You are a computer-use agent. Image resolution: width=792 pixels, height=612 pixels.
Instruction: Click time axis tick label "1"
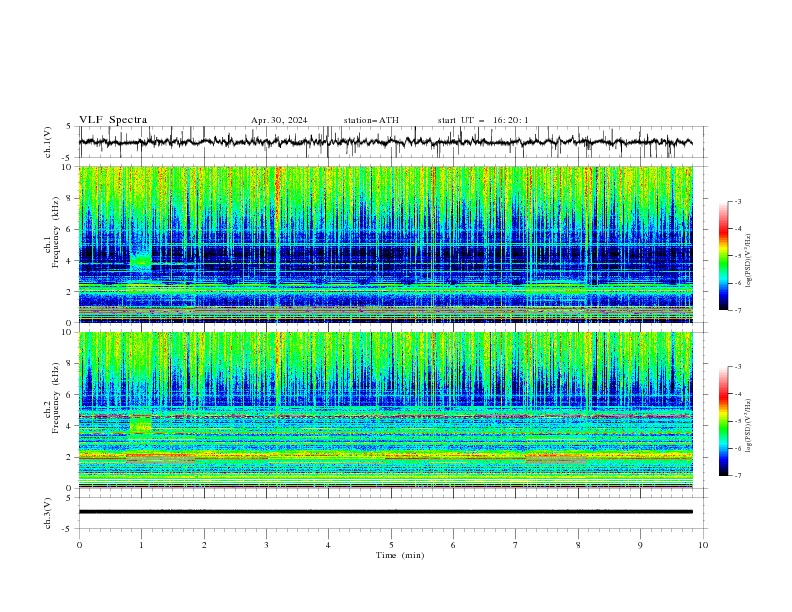[x=141, y=545]
